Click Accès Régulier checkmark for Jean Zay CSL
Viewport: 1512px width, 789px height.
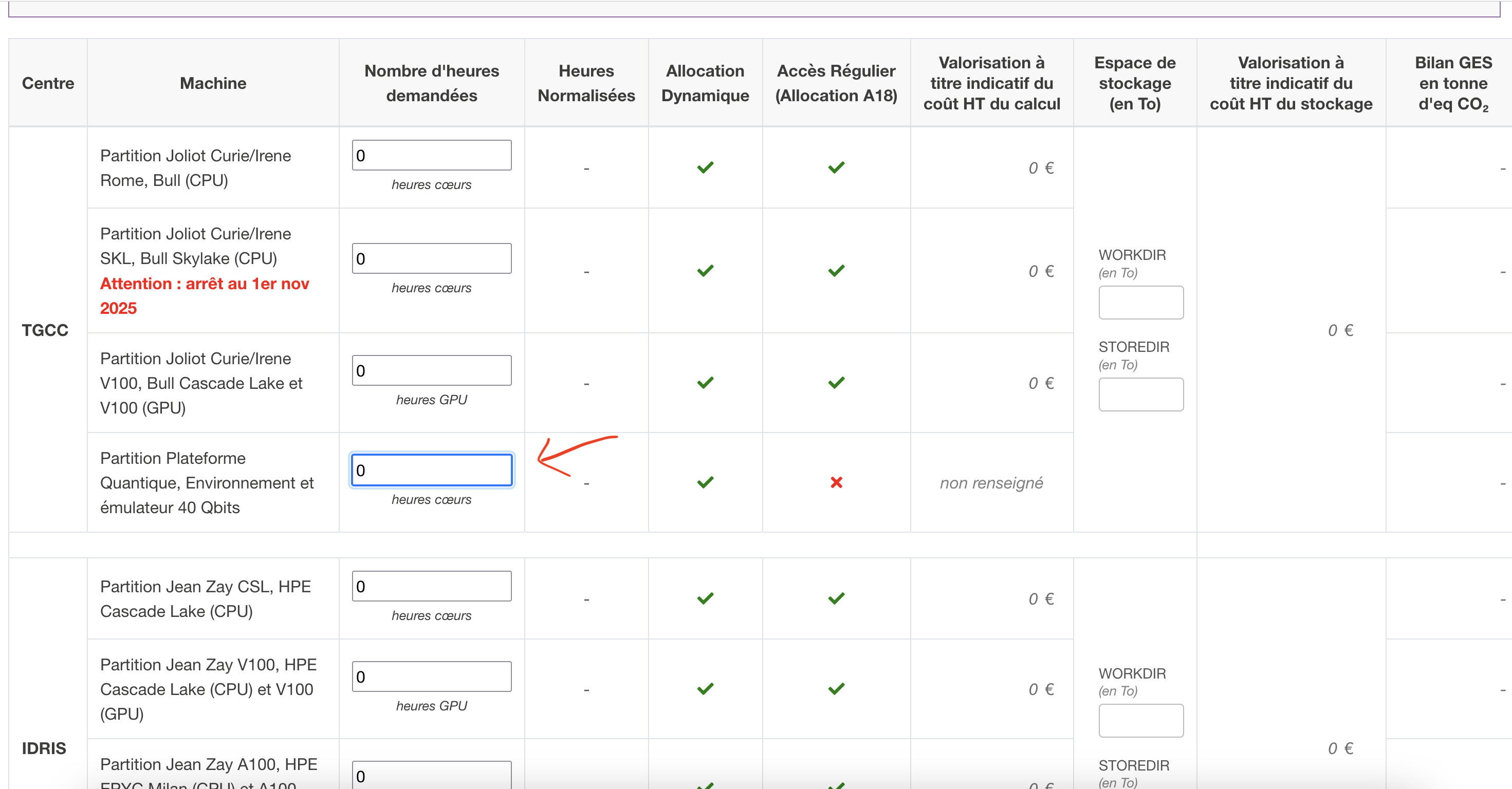tap(836, 599)
